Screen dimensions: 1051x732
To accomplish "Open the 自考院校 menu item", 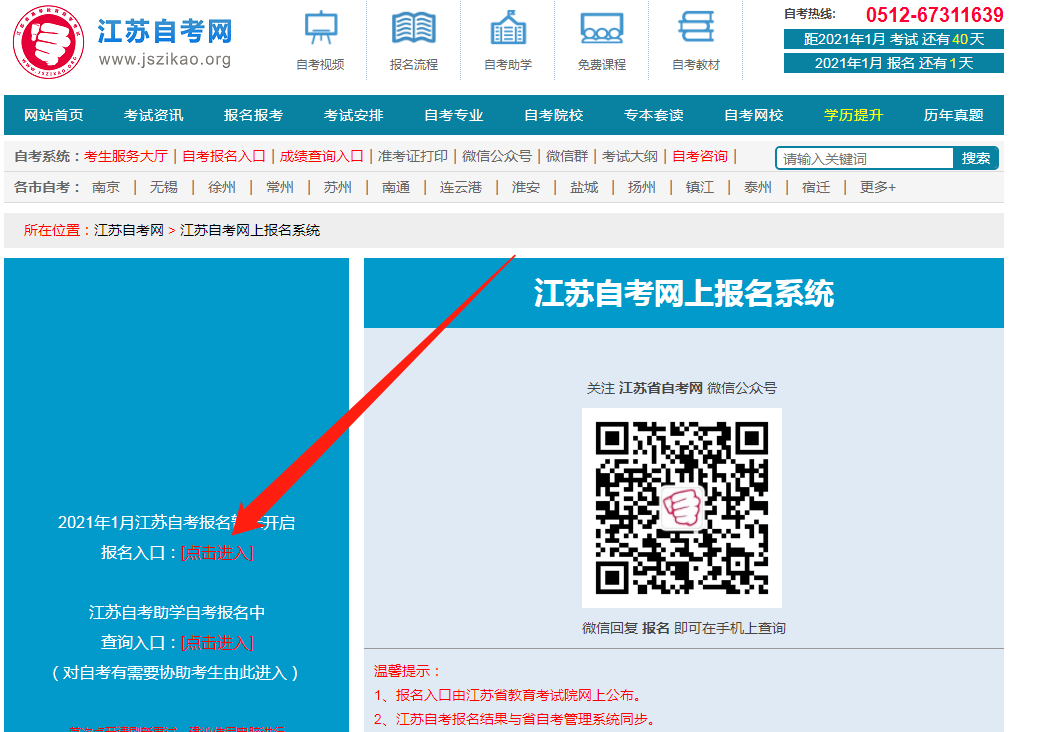I will [x=554, y=115].
